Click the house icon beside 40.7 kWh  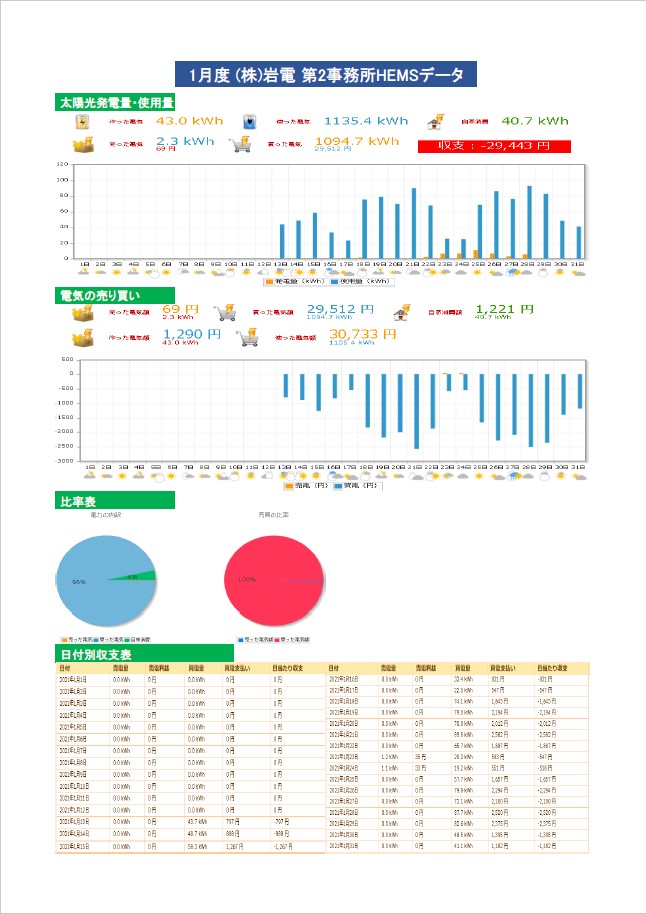[435, 122]
